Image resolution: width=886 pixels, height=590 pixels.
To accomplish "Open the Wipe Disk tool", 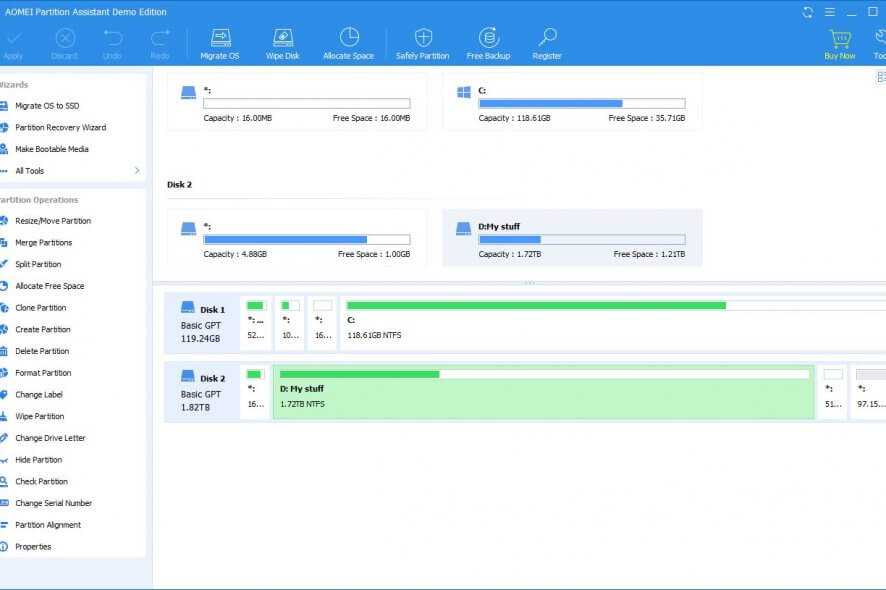I will click(283, 38).
